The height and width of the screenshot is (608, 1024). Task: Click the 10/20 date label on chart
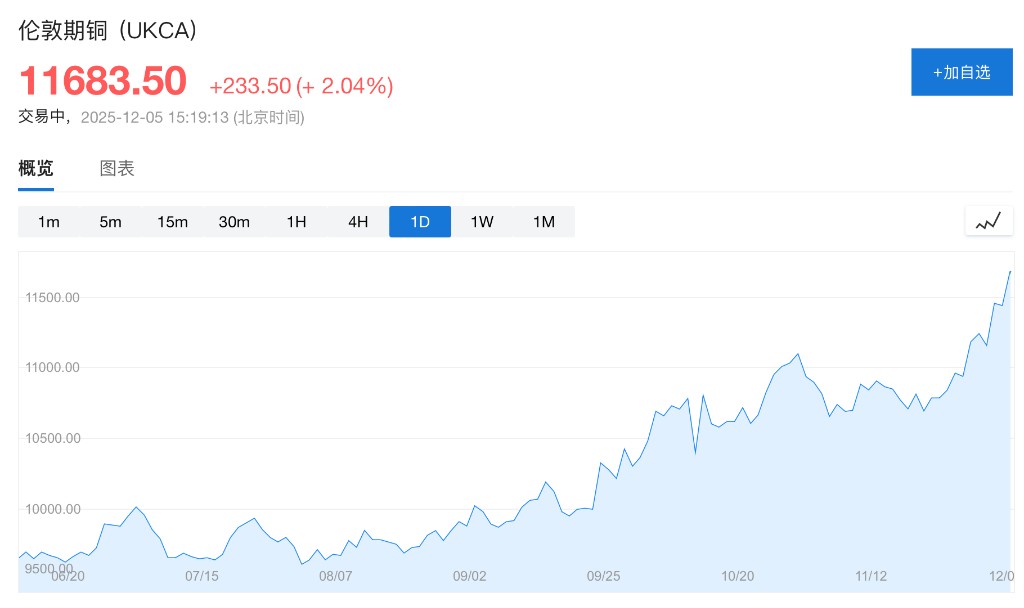point(738,576)
